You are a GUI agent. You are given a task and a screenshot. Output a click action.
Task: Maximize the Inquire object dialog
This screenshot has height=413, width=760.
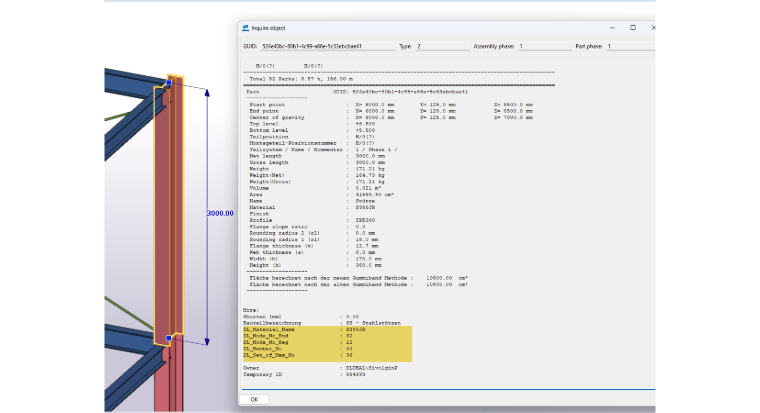coord(633,28)
